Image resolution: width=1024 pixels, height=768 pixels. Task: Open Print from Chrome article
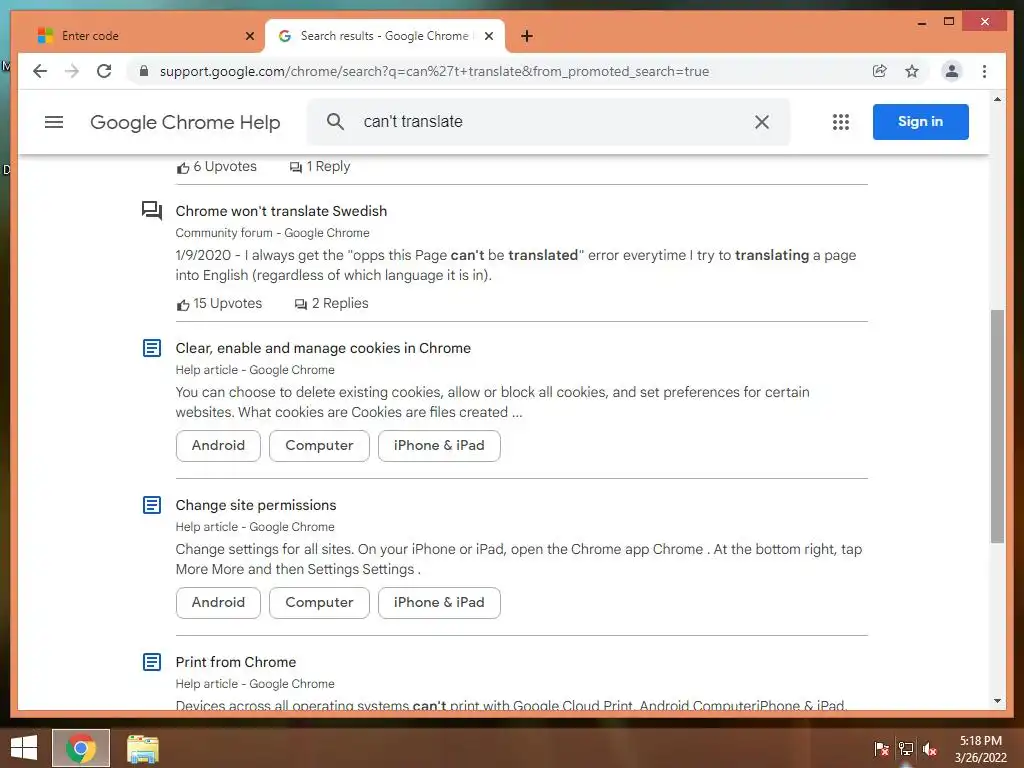[235, 662]
